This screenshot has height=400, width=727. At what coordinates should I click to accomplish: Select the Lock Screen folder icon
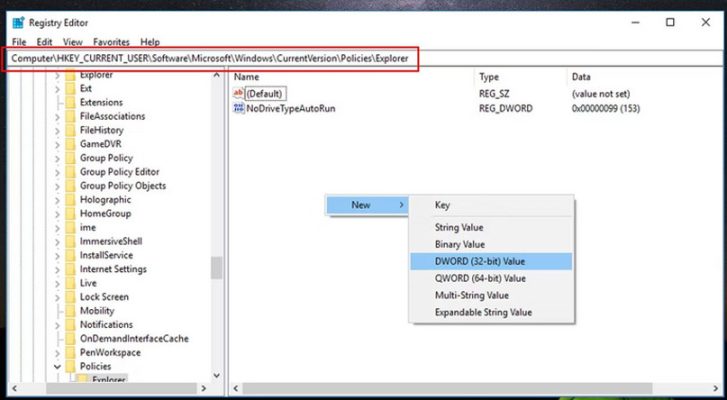click(70, 297)
